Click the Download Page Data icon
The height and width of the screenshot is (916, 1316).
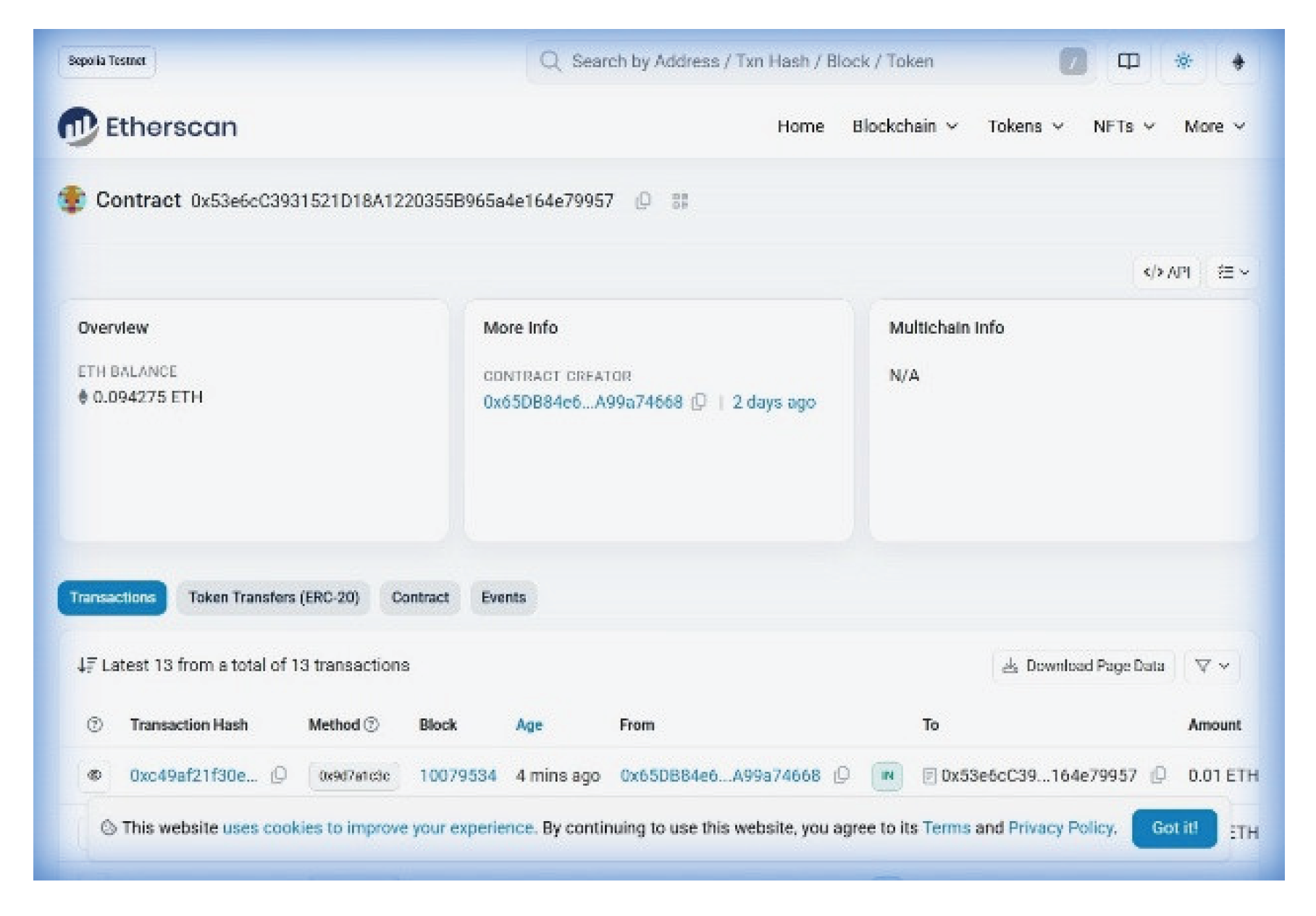point(1009,666)
